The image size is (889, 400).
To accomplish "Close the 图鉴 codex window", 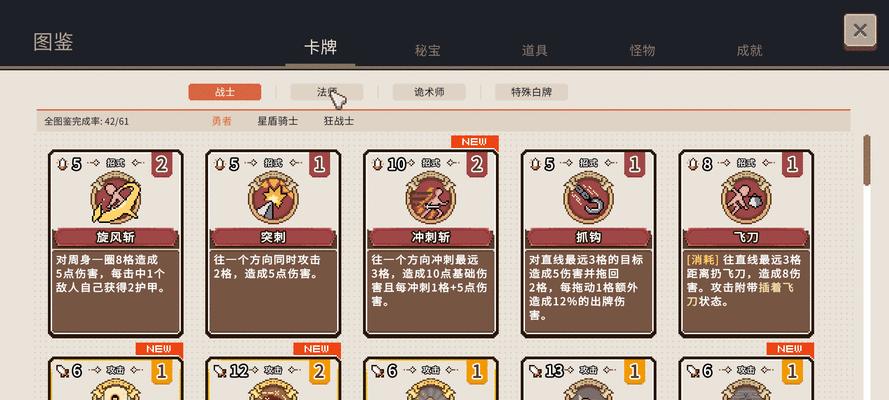I will [x=860, y=31].
